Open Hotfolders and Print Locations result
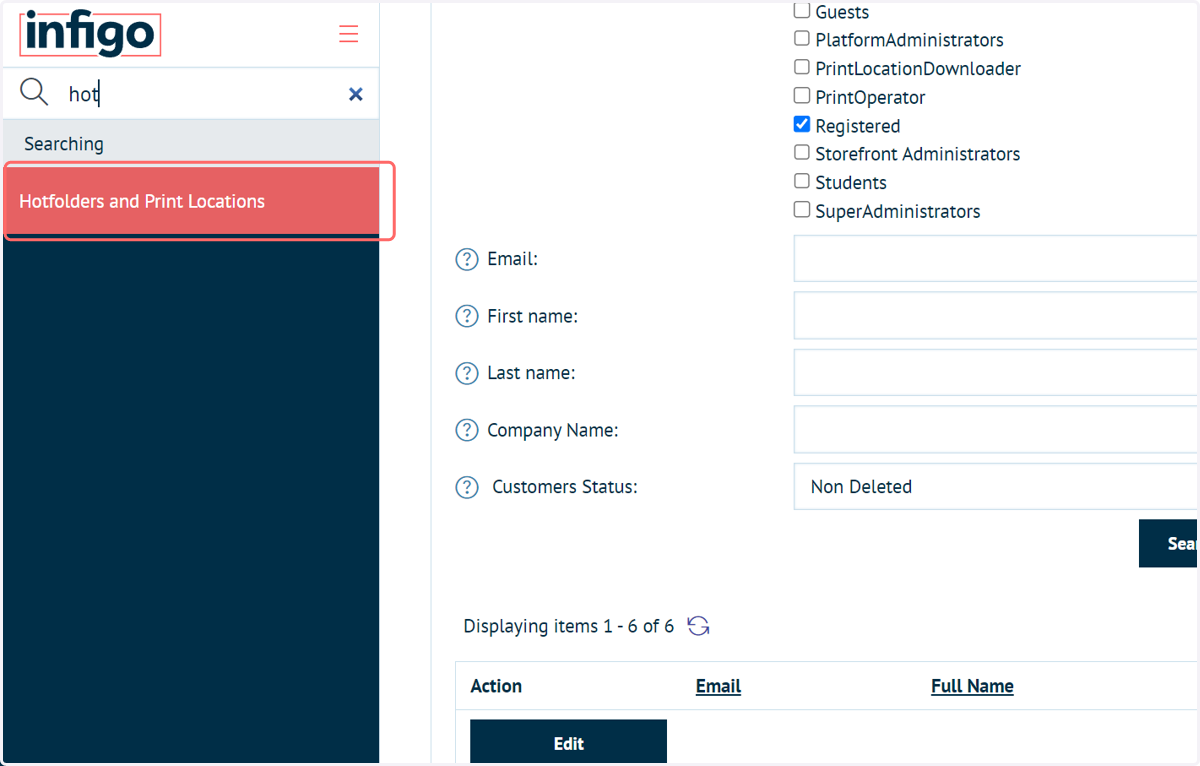 (x=190, y=202)
